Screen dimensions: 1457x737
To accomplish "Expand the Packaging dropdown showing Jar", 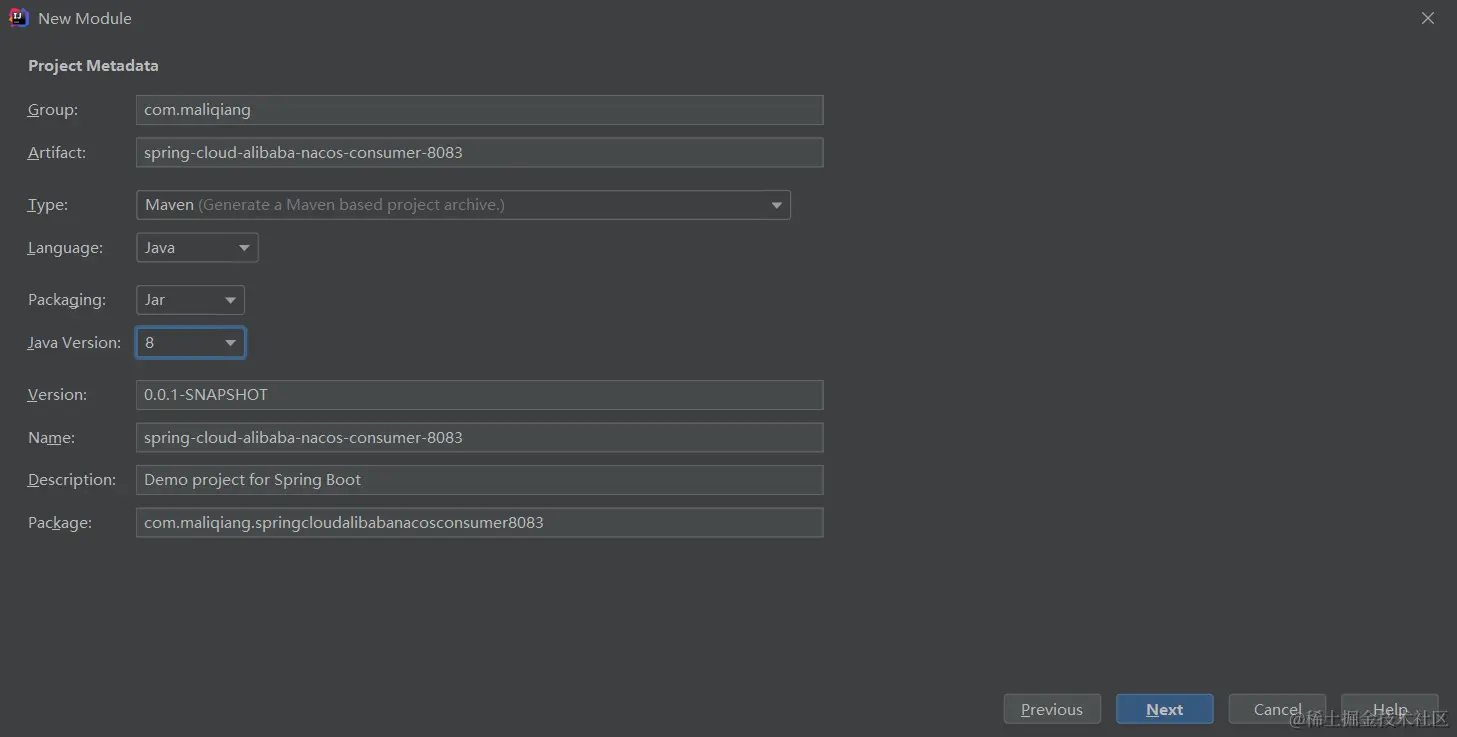I will click(190, 300).
